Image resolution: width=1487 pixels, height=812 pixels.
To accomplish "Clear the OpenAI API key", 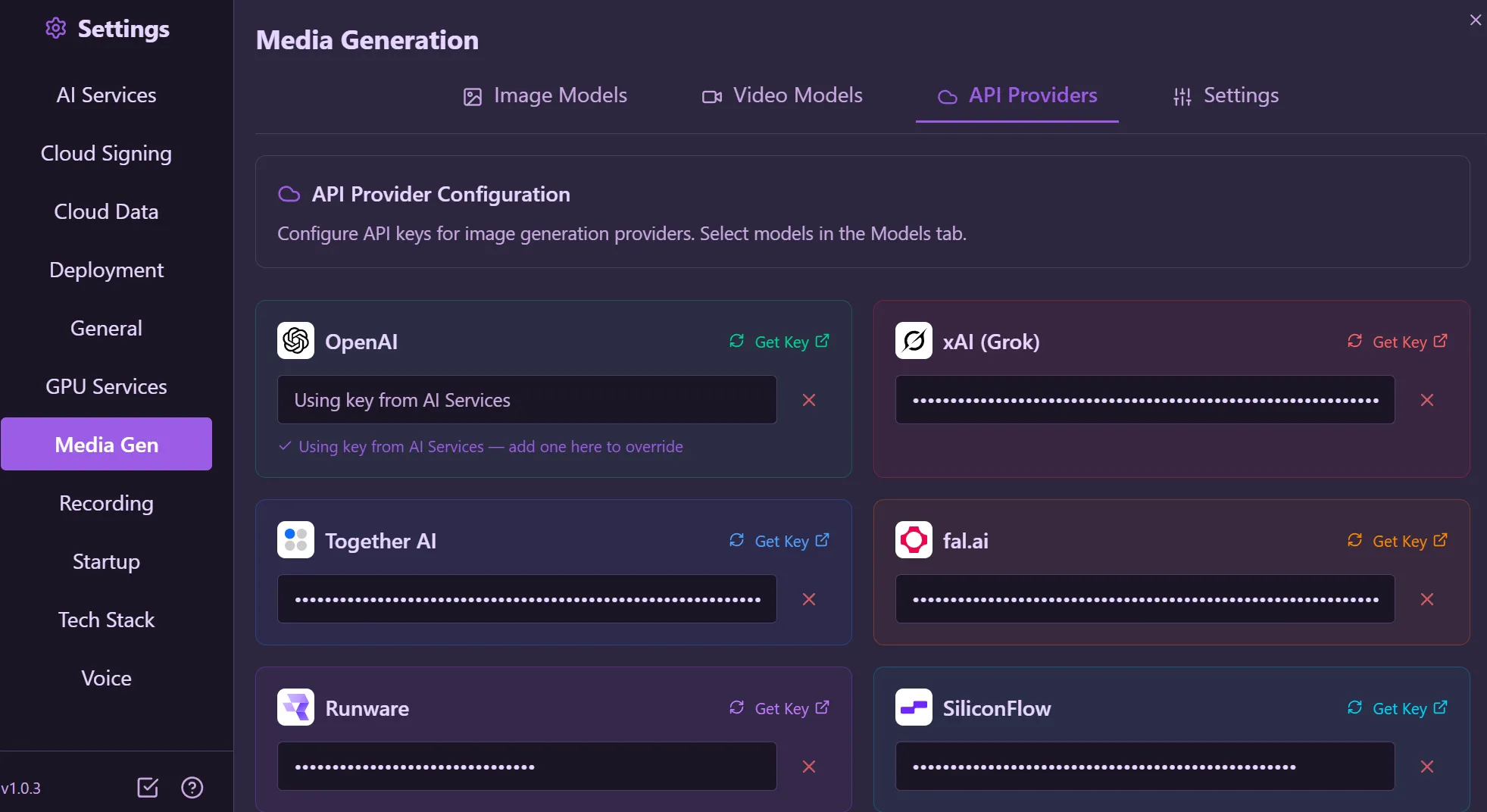I will point(809,400).
